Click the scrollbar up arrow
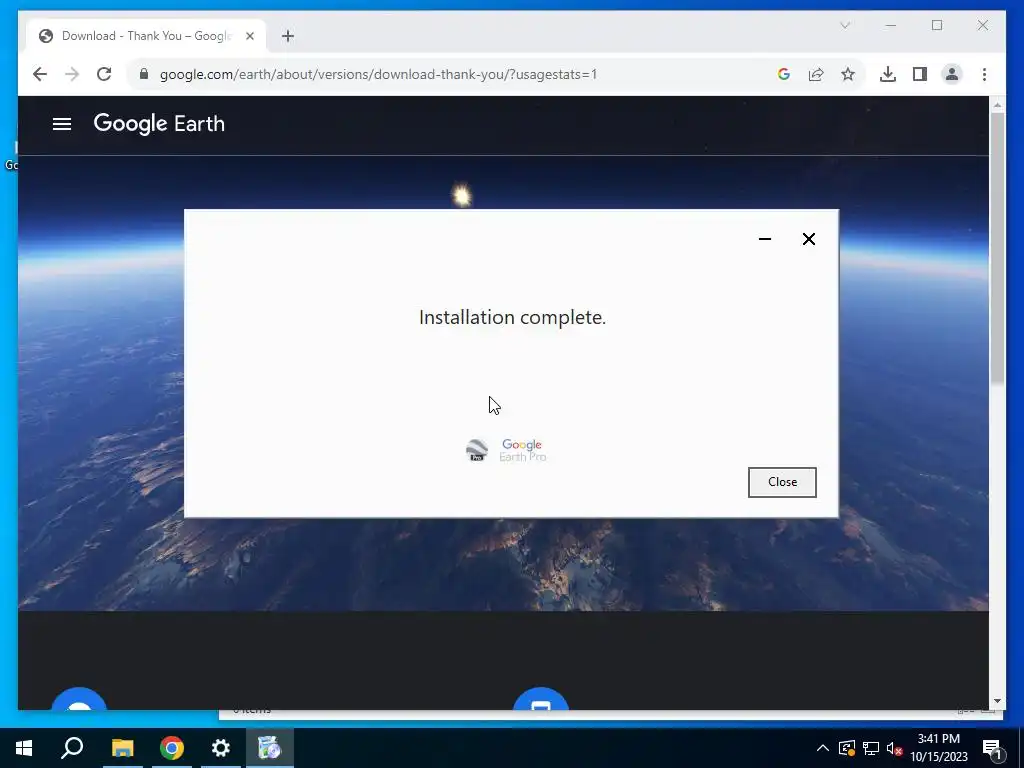 click(x=997, y=104)
